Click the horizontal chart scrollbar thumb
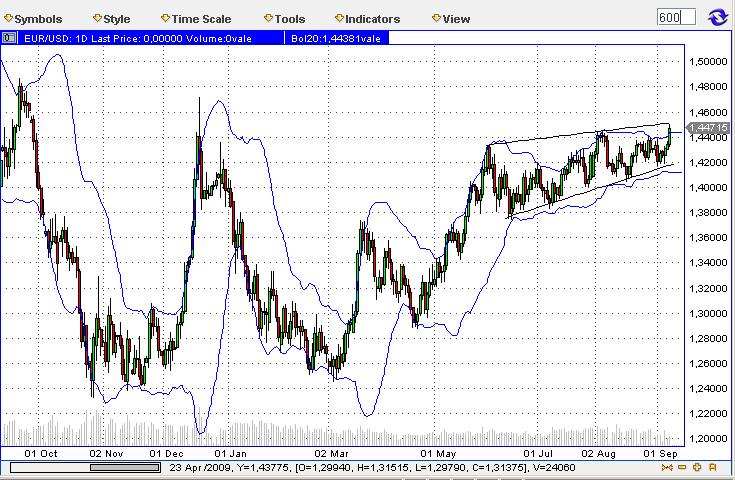The width and height of the screenshot is (735, 480). click(125, 467)
